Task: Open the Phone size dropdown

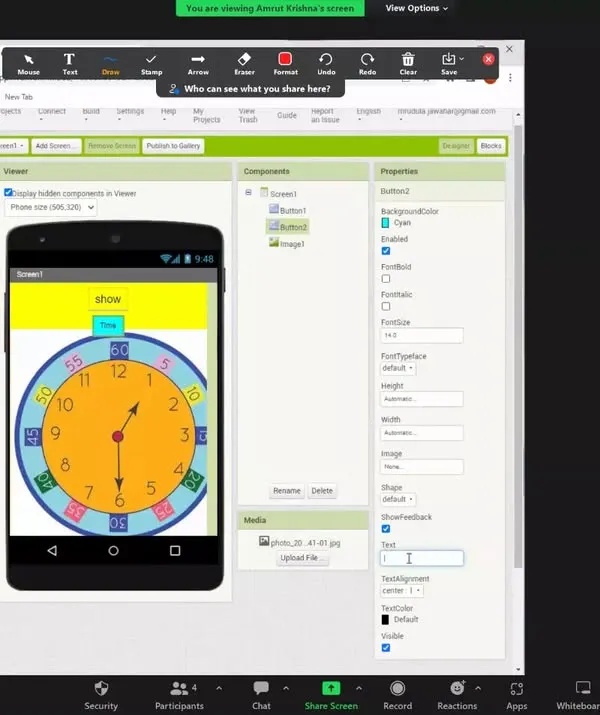Action: (51, 207)
